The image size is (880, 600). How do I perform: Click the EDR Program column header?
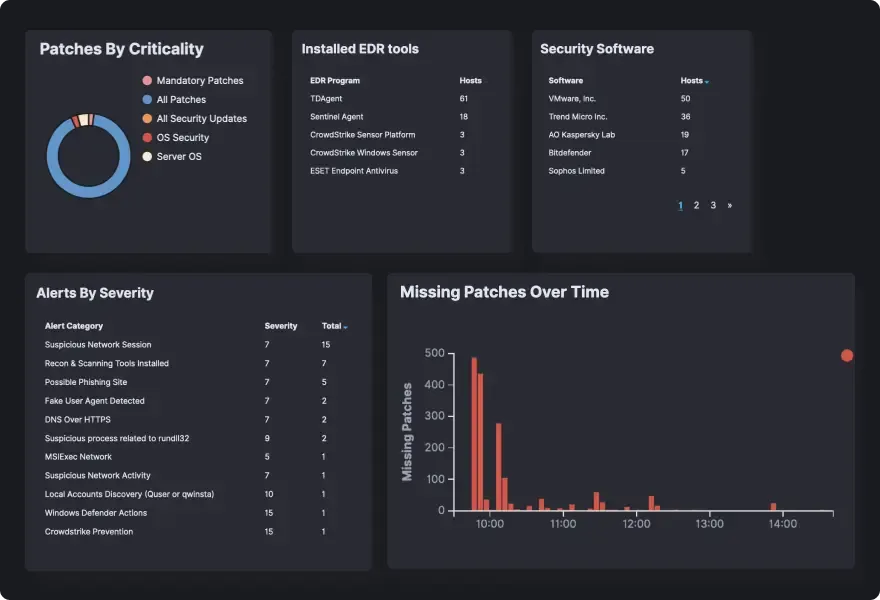335,80
